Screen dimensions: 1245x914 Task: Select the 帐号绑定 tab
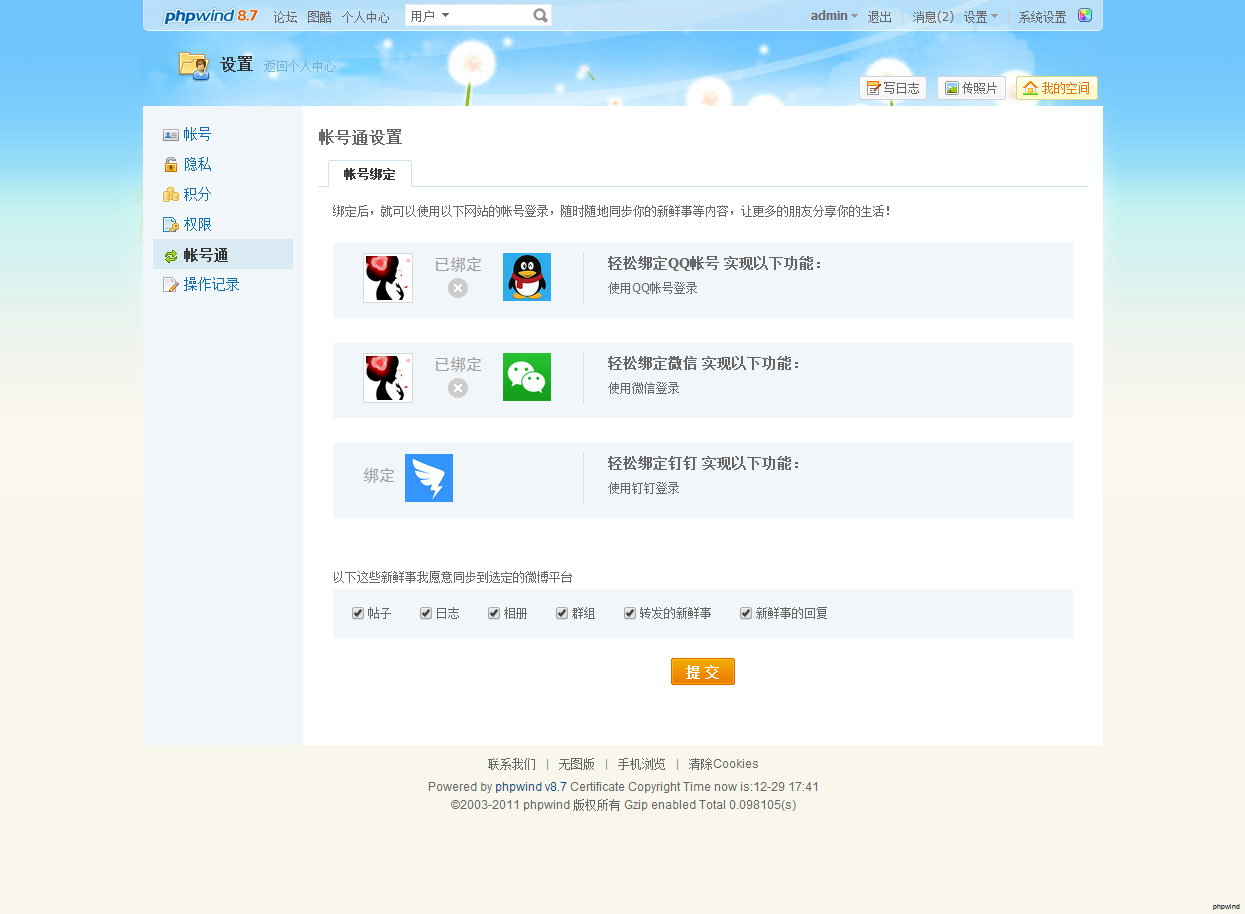point(369,174)
